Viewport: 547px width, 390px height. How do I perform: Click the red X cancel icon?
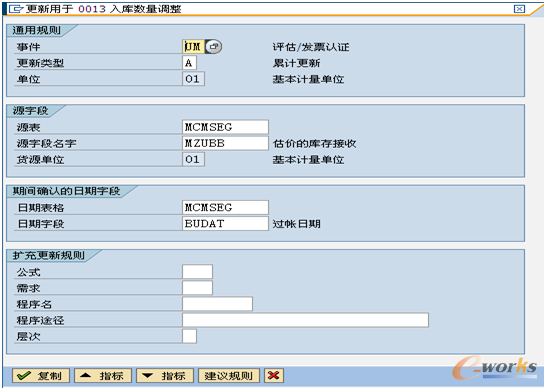tap(274, 376)
